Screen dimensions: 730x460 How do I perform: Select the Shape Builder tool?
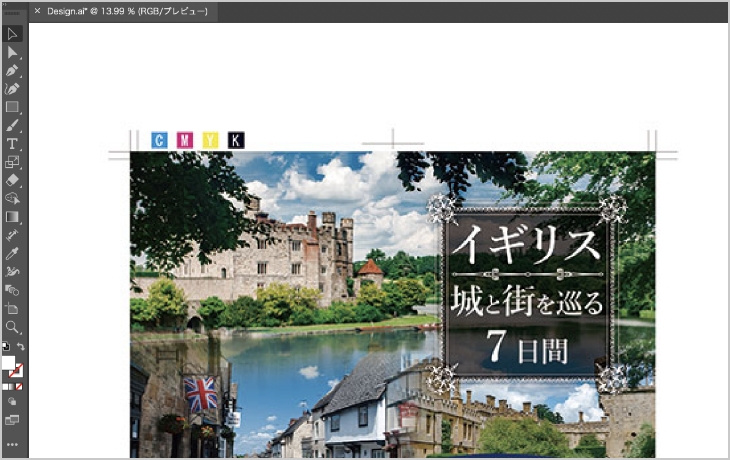(12, 198)
